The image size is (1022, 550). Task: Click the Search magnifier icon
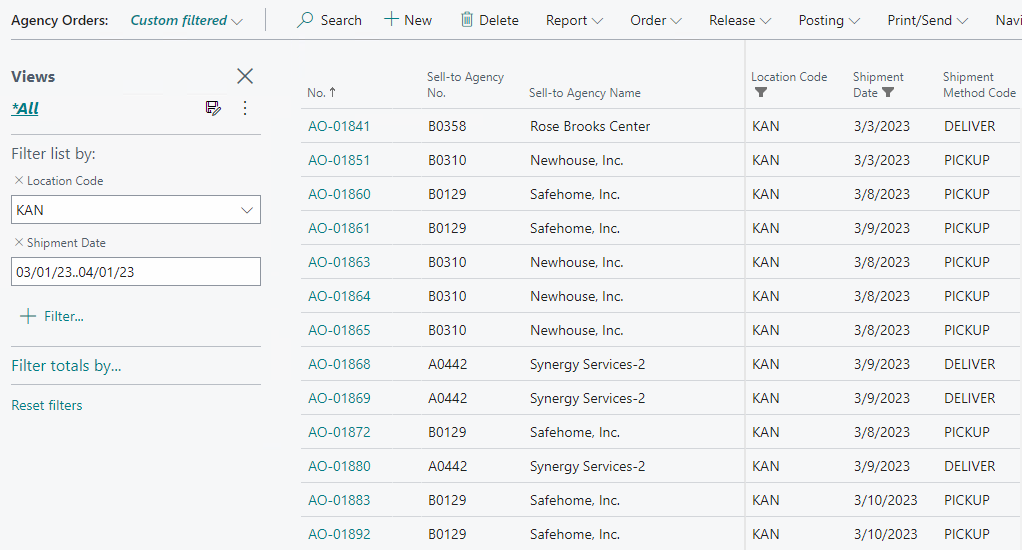(x=305, y=20)
